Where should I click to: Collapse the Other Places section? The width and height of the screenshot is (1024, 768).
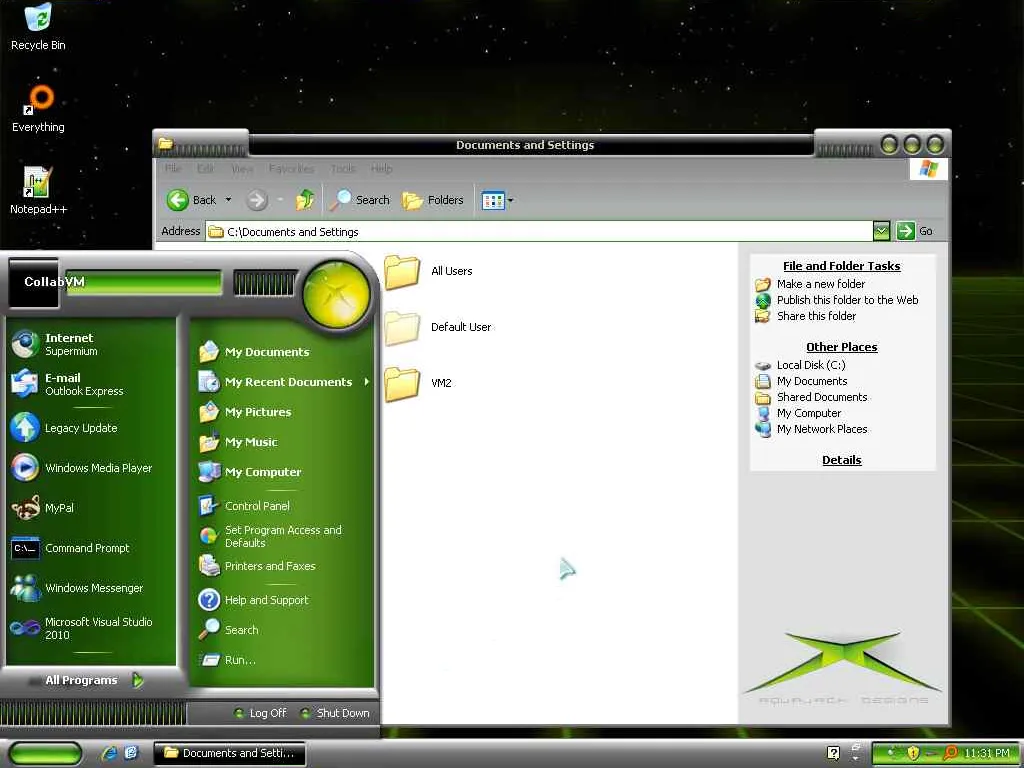[x=841, y=347]
